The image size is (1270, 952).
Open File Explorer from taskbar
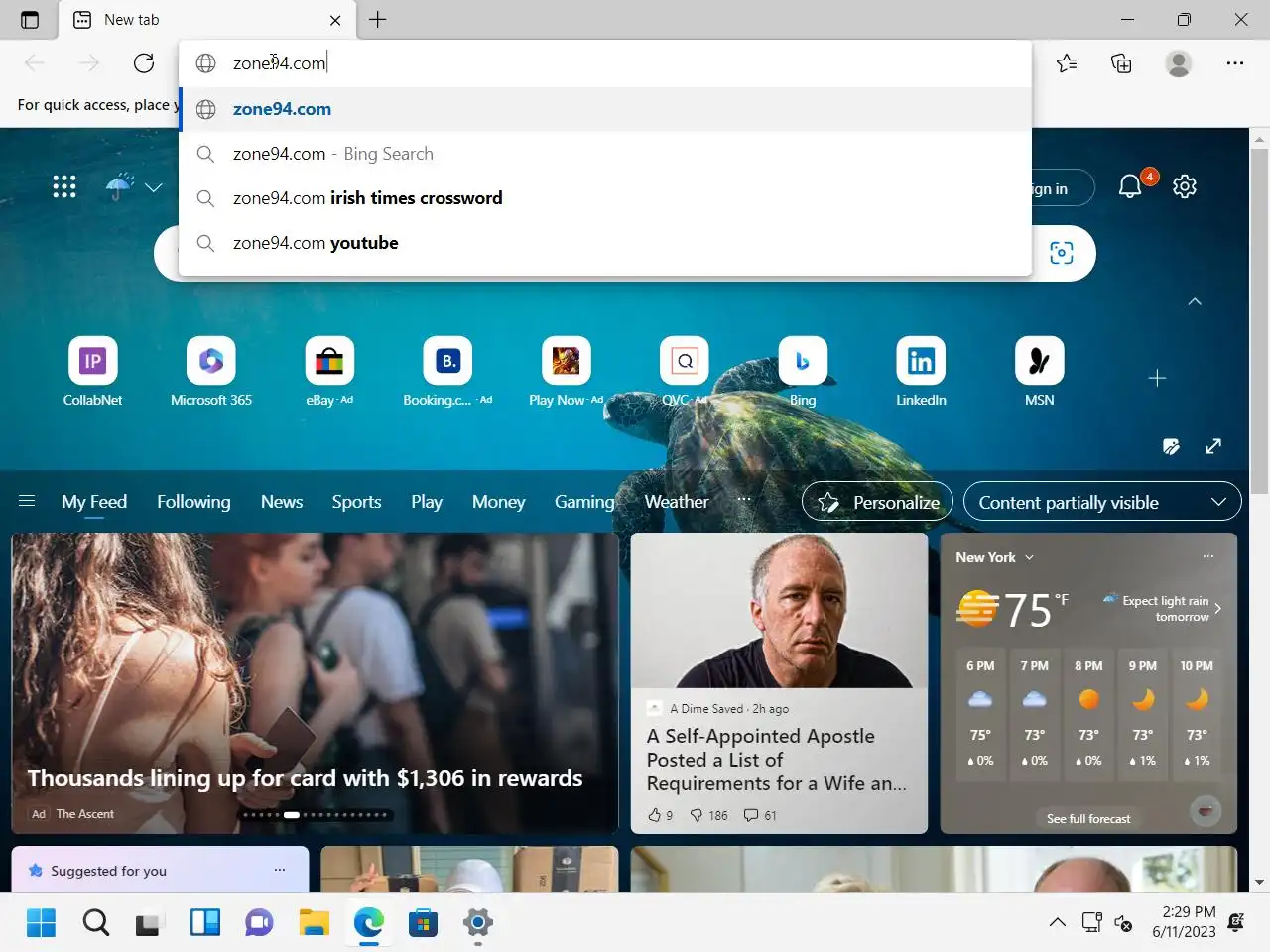[x=314, y=922]
